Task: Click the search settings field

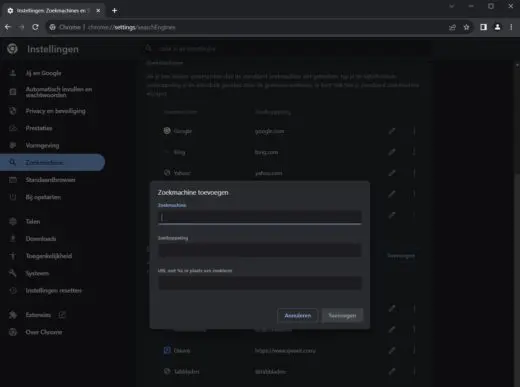Action: click(287, 49)
